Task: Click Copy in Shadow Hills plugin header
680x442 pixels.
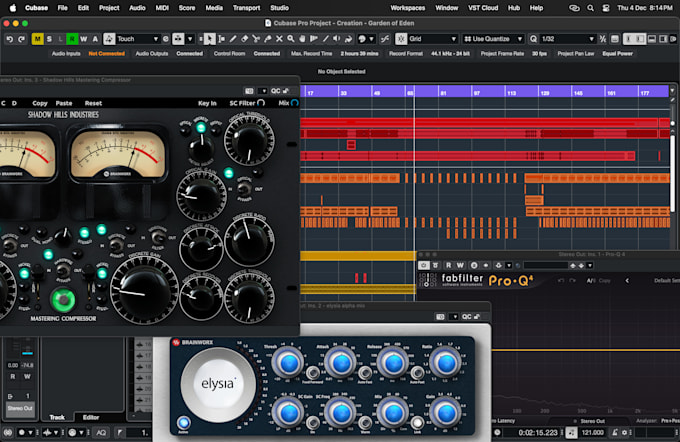Action: 40,103
